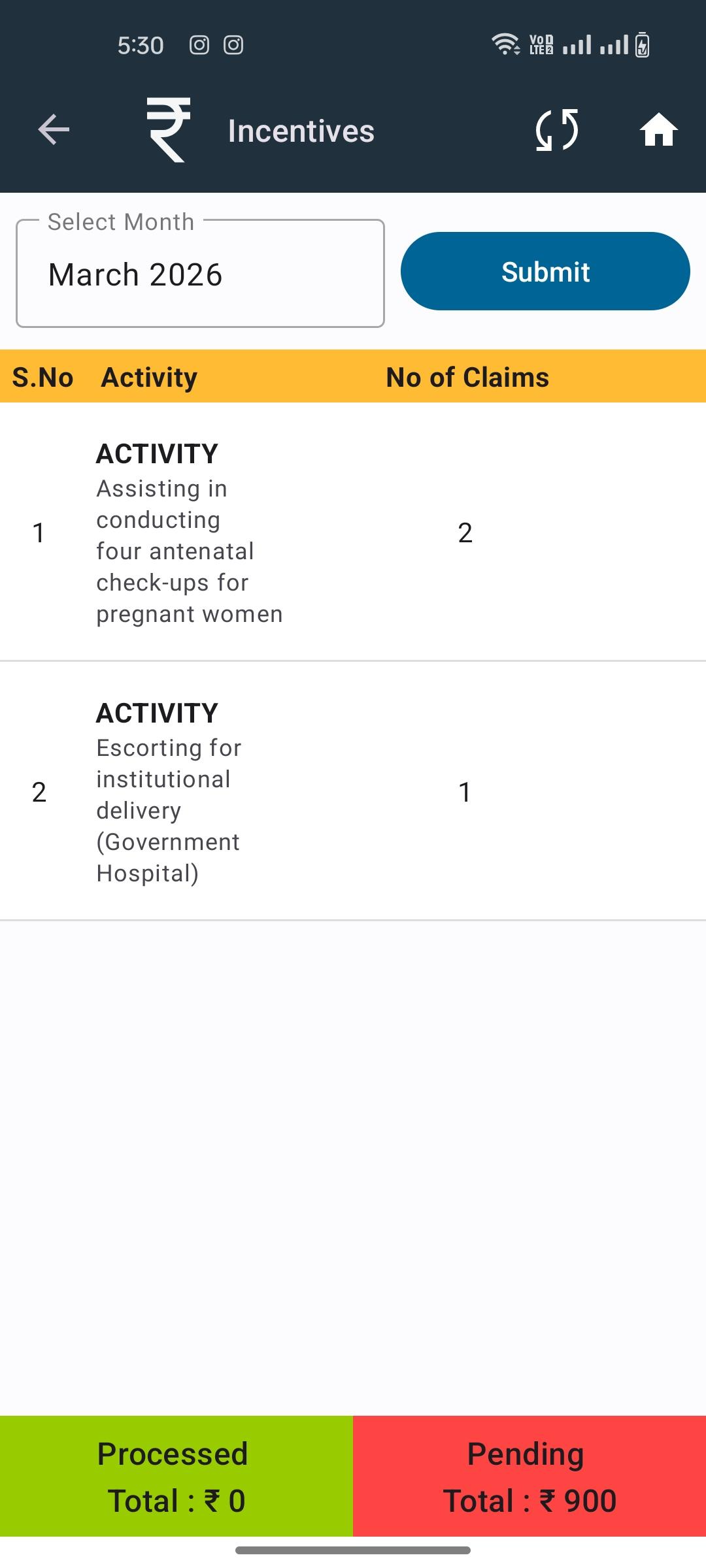Tap the Wi-Fi status icon

click(505, 44)
